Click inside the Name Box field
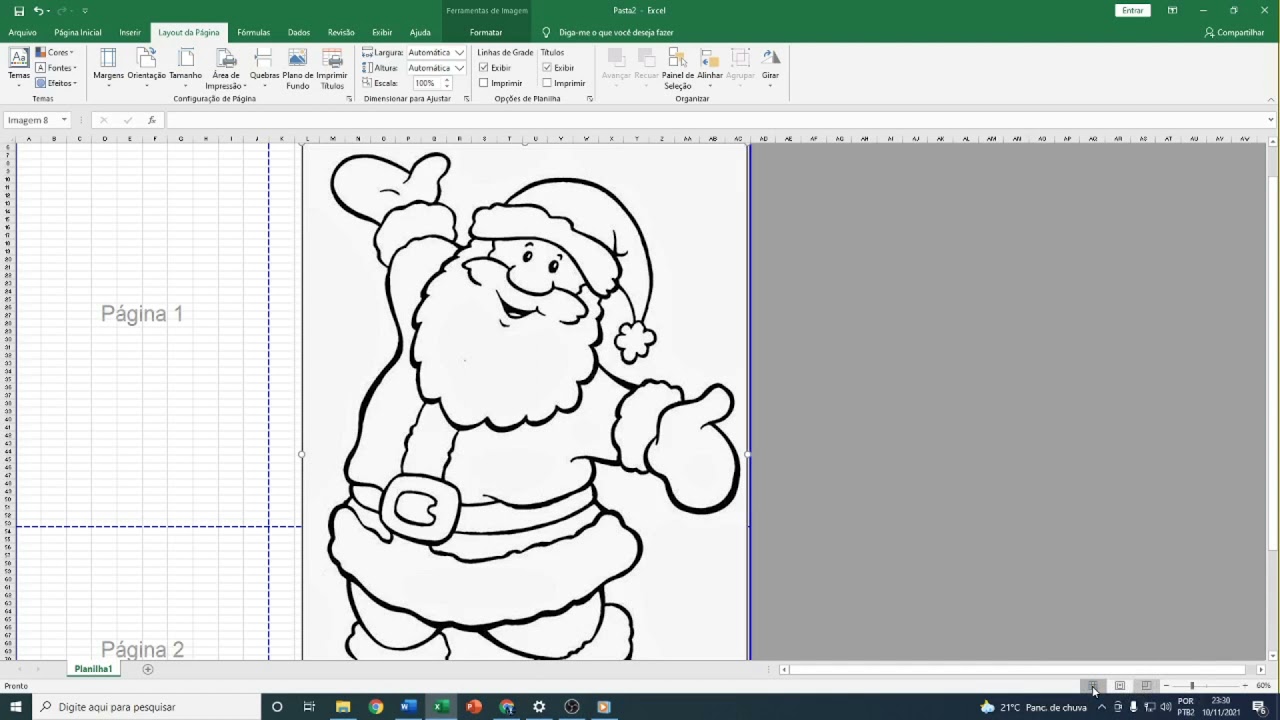The height and width of the screenshot is (720, 1280). point(32,120)
